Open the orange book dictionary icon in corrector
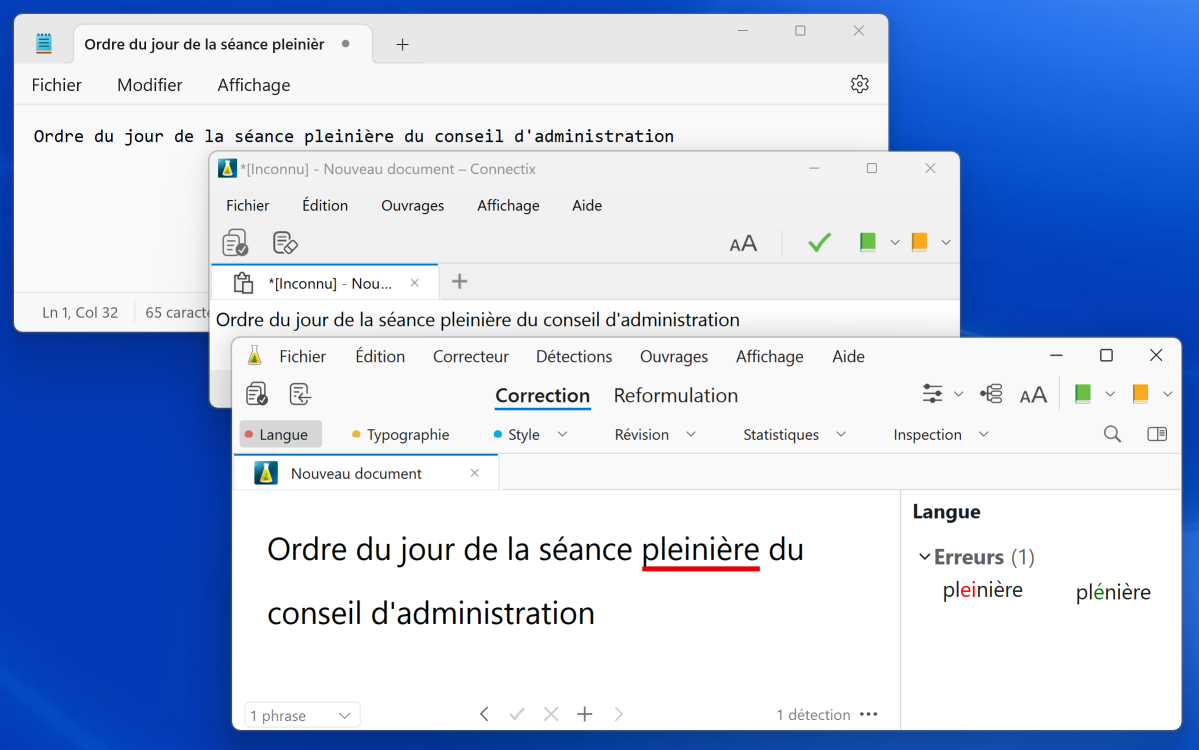Screen dimensions: 1199x750 click(x=1140, y=394)
